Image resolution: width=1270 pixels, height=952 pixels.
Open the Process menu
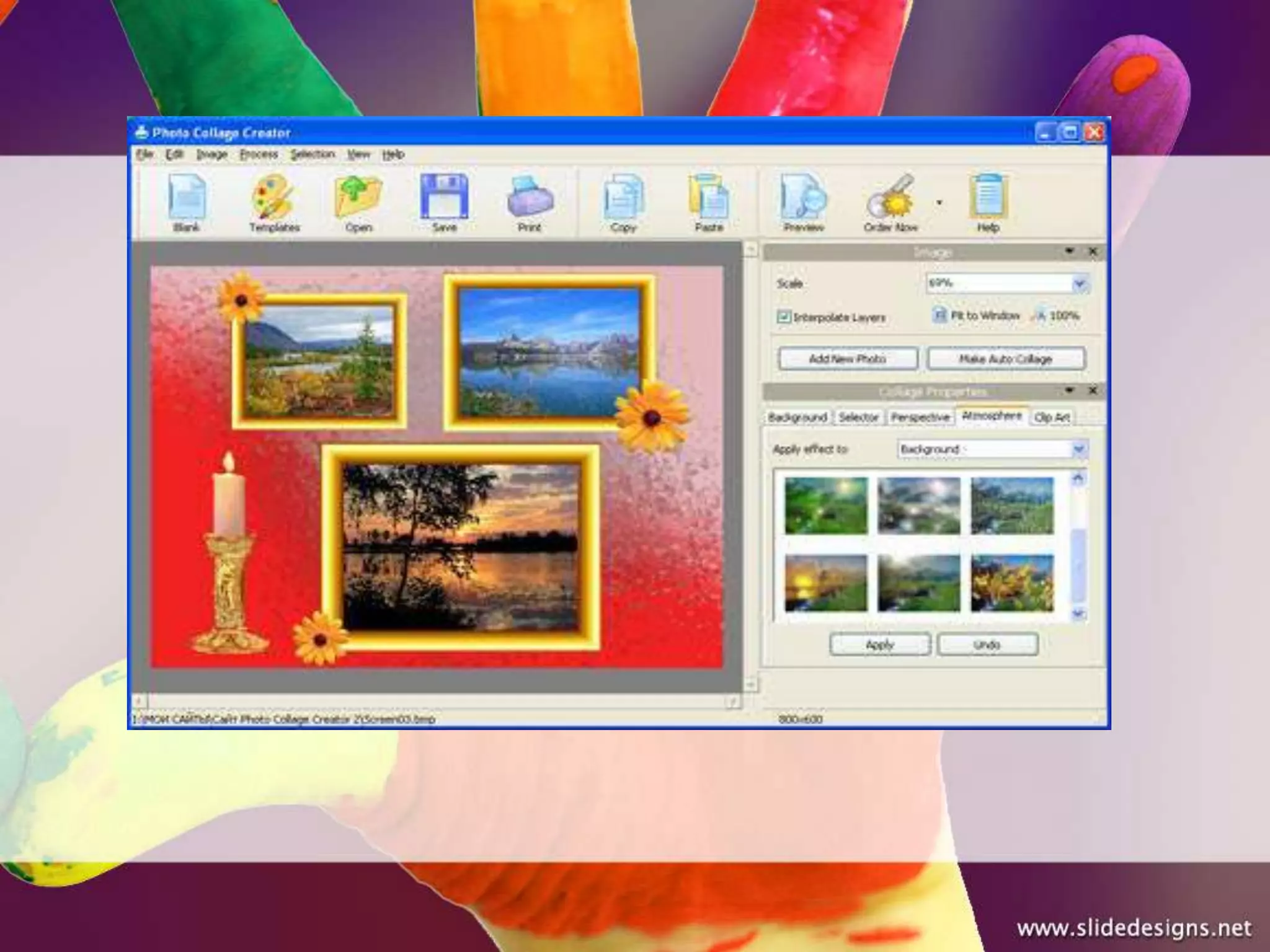point(259,154)
